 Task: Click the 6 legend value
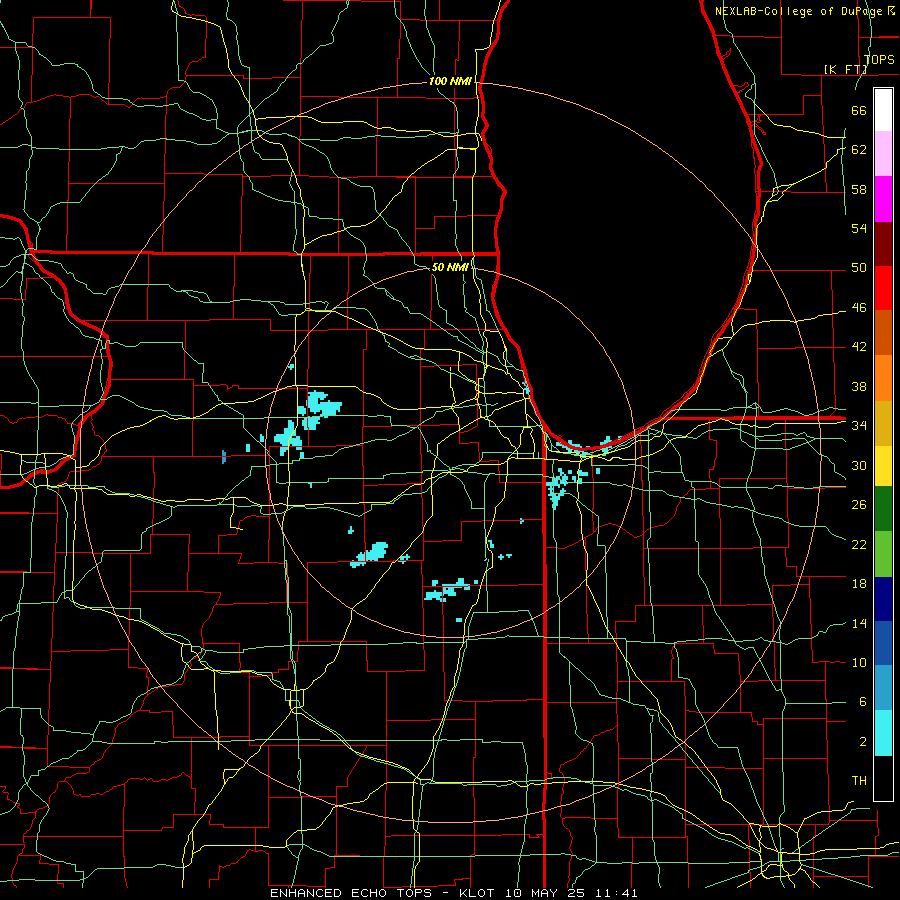(x=863, y=701)
